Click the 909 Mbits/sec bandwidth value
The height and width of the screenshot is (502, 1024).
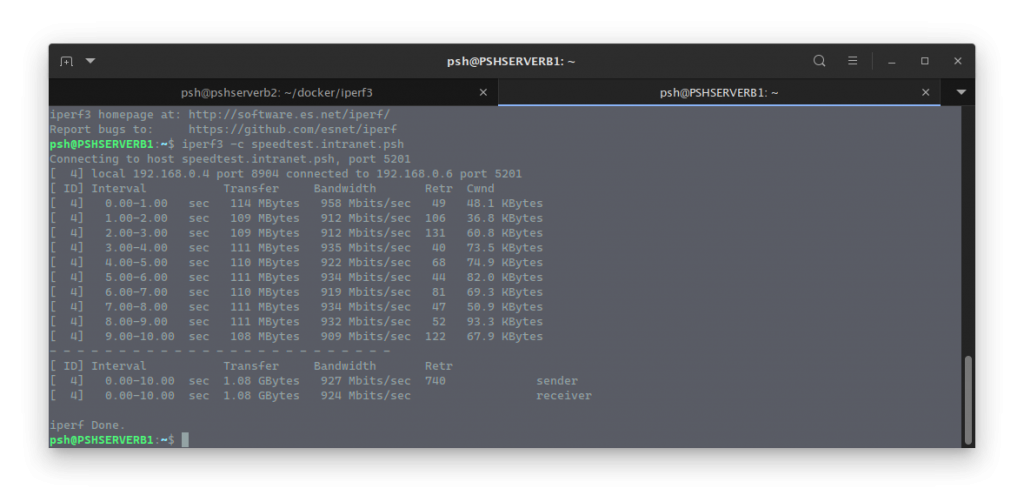point(365,337)
